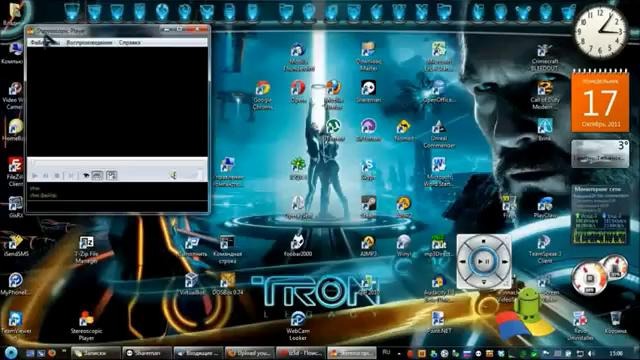Image resolution: width=640 pixels, height=360 pixels.
Task: Open the Microsoft Word desktop shortcut
Action: click(439, 172)
